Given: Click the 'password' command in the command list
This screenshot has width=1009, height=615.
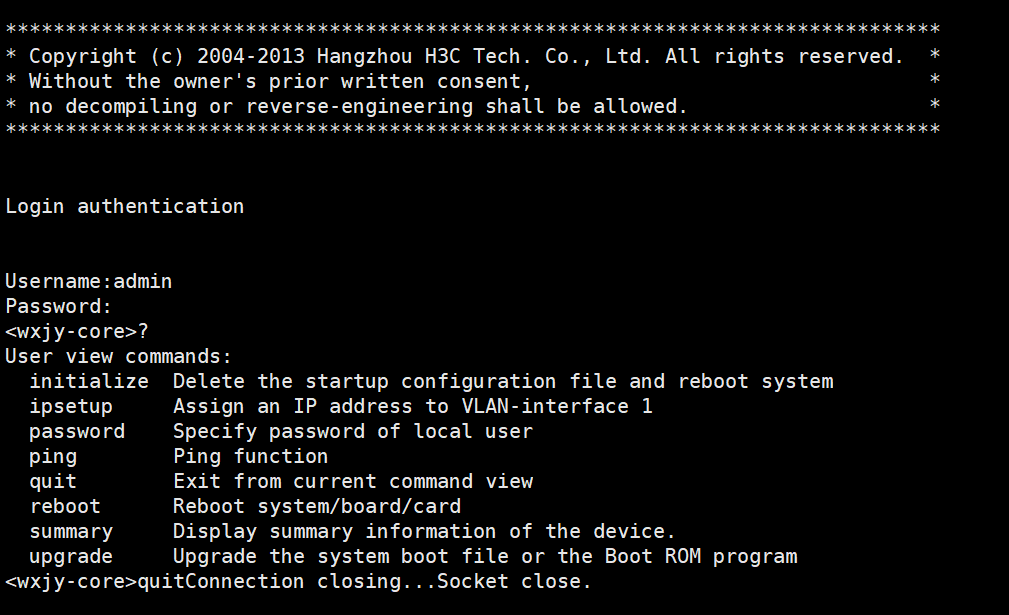Looking at the screenshot, I should click(x=76, y=431).
